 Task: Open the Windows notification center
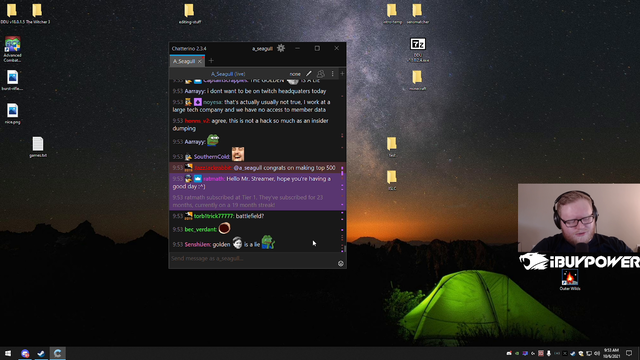(629, 353)
